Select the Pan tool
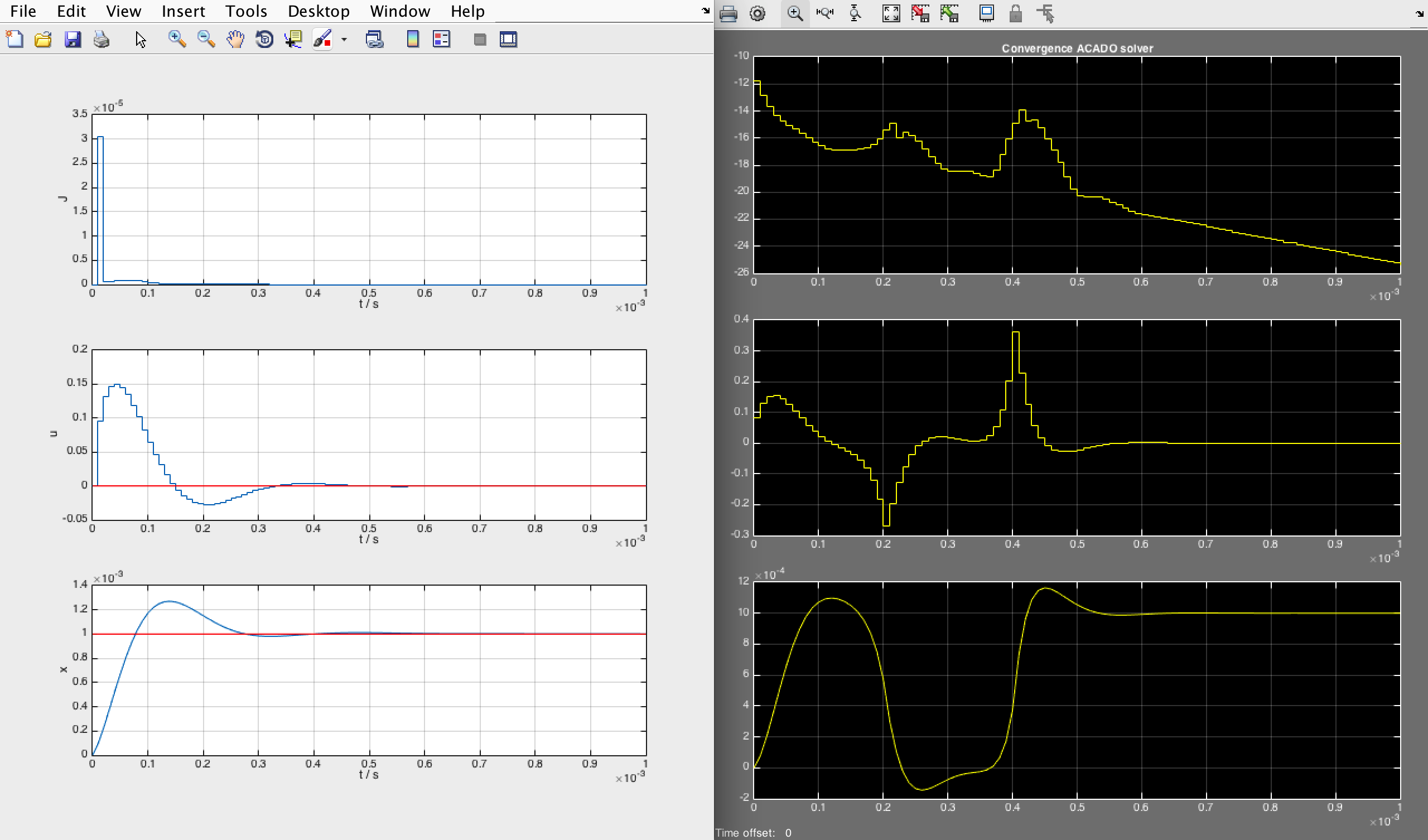 [235, 39]
